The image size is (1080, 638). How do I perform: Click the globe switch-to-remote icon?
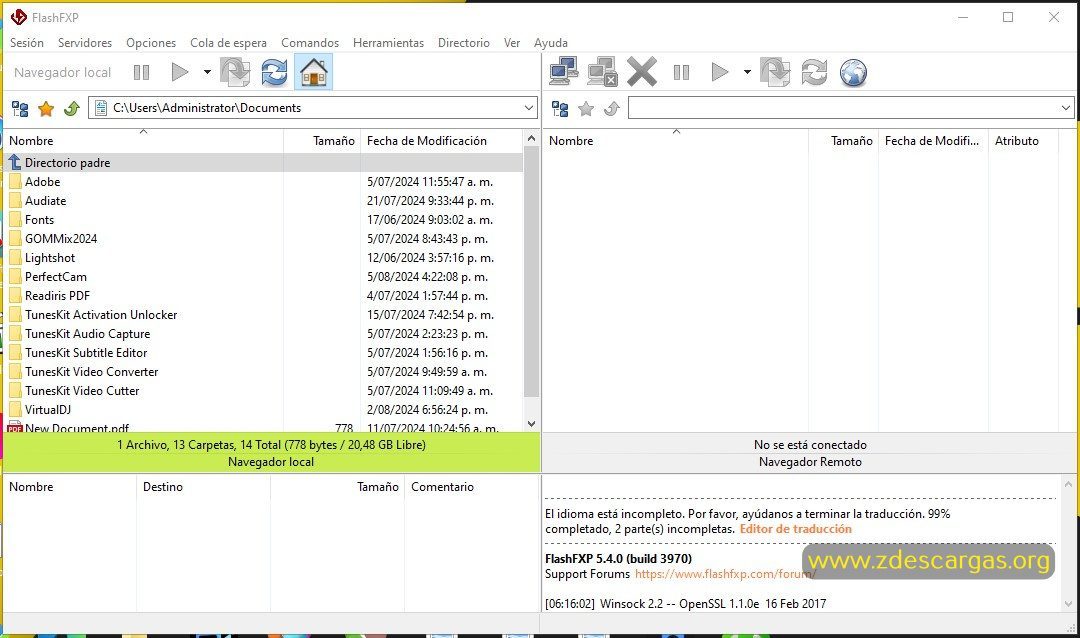(853, 72)
